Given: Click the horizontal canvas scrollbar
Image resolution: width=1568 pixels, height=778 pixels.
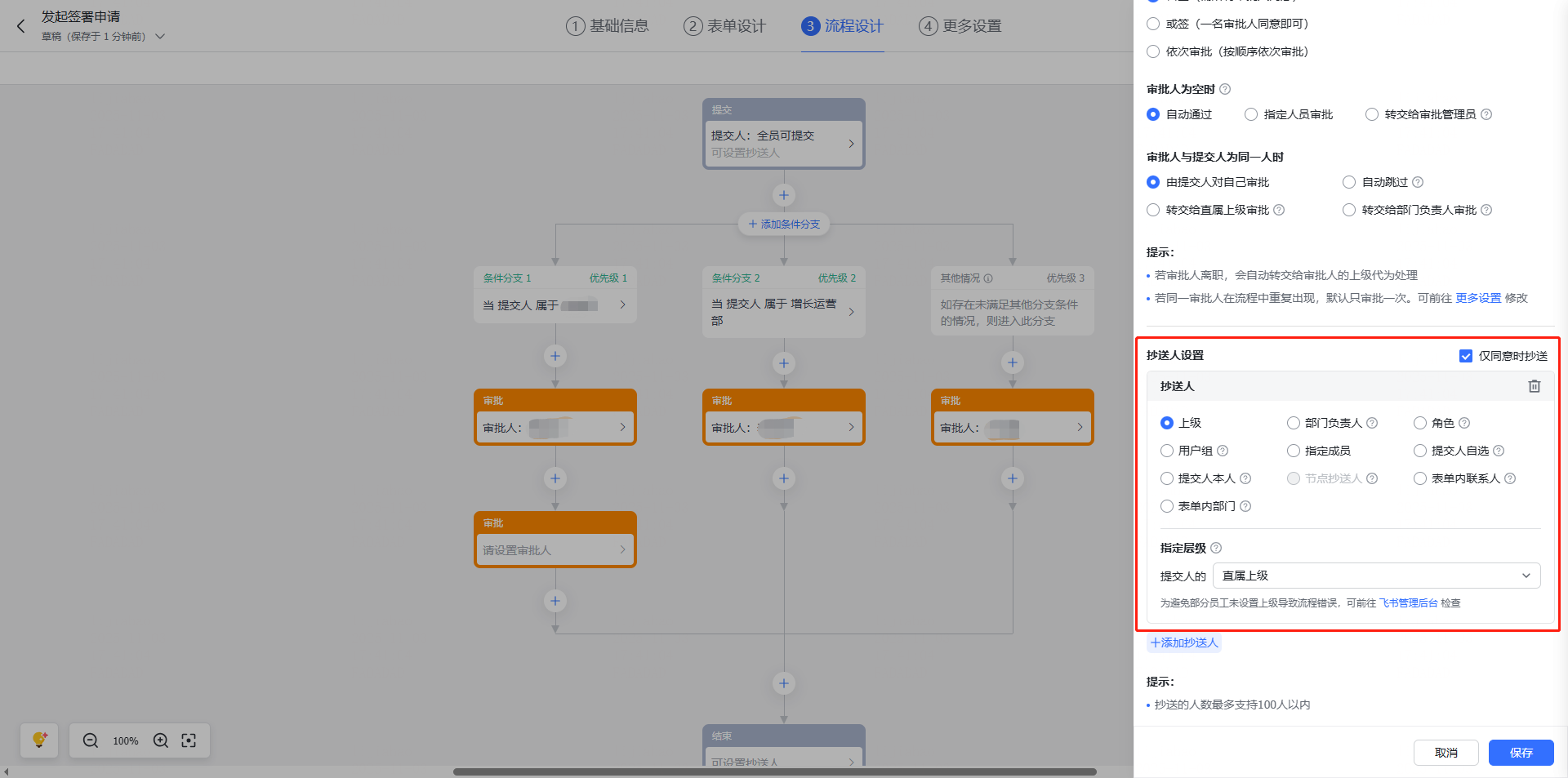Looking at the screenshot, I should click(775, 771).
